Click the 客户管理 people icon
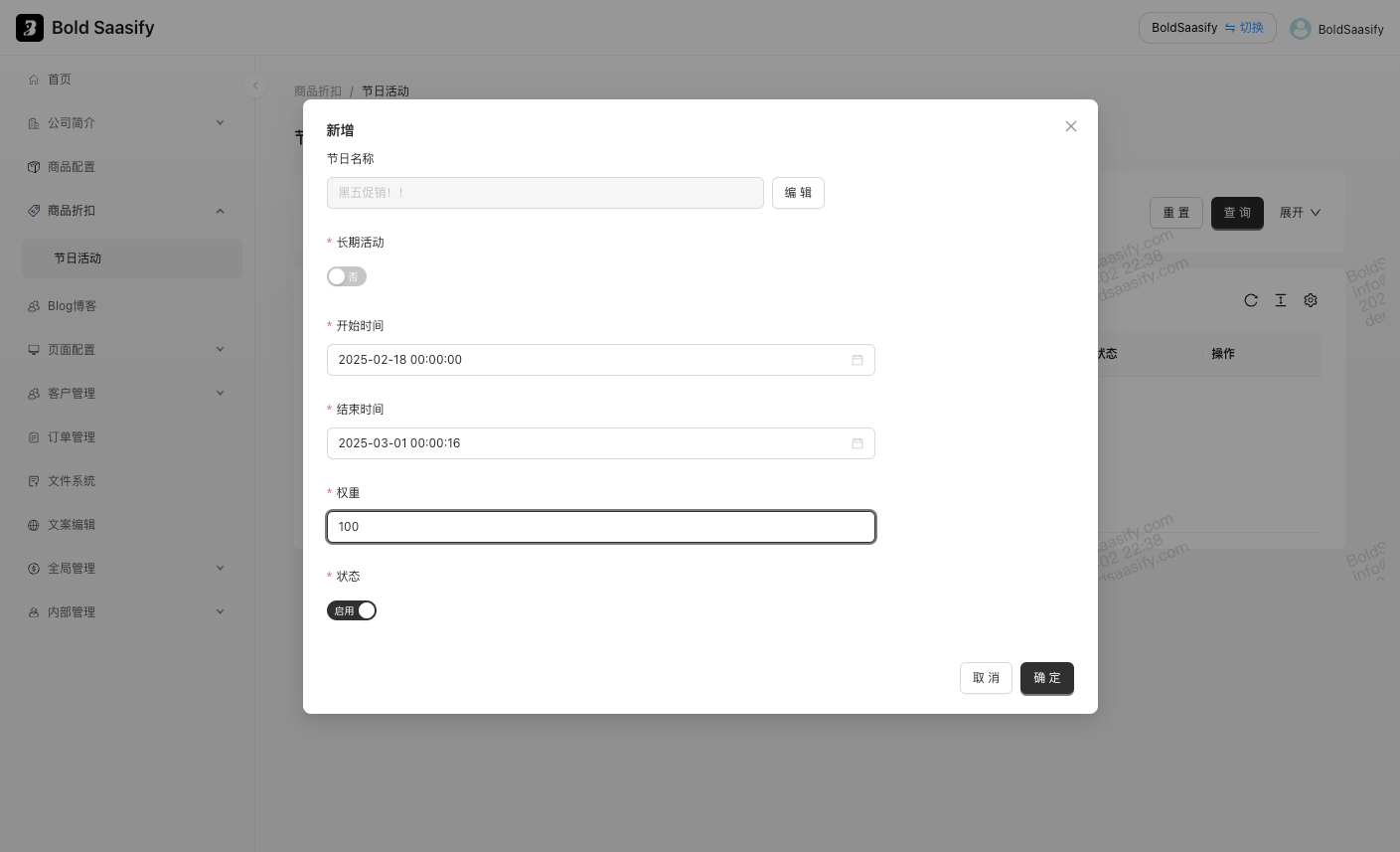 click(34, 394)
